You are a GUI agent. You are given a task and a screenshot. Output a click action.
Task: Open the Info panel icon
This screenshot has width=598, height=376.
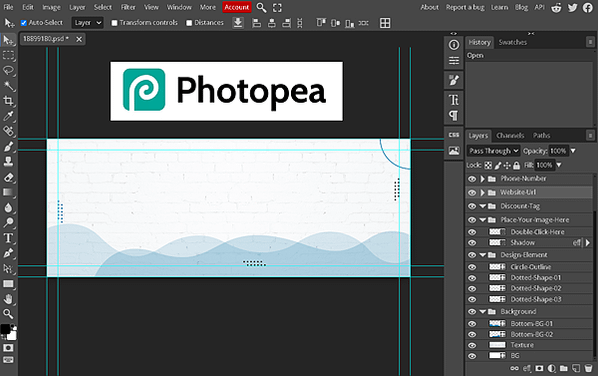tap(454, 45)
